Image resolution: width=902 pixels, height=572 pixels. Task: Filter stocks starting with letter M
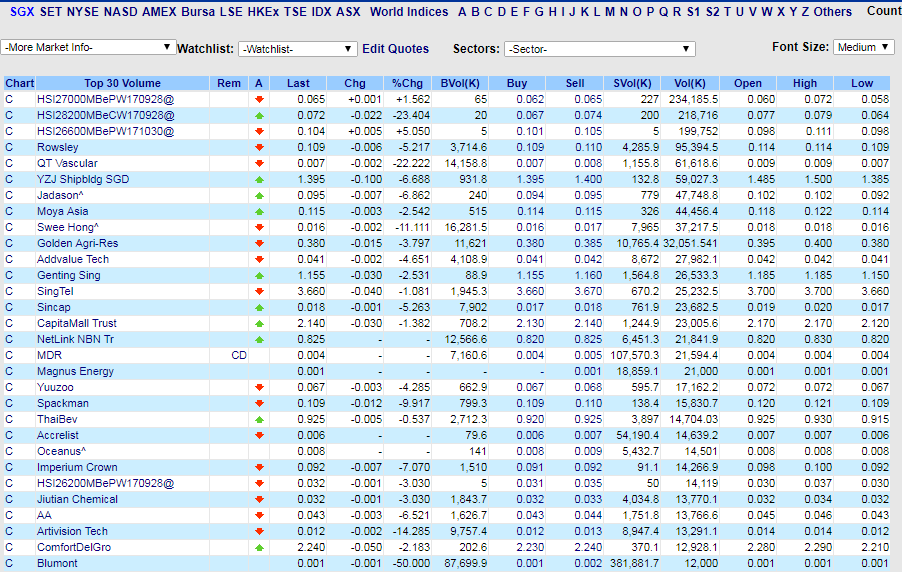[x=610, y=12]
